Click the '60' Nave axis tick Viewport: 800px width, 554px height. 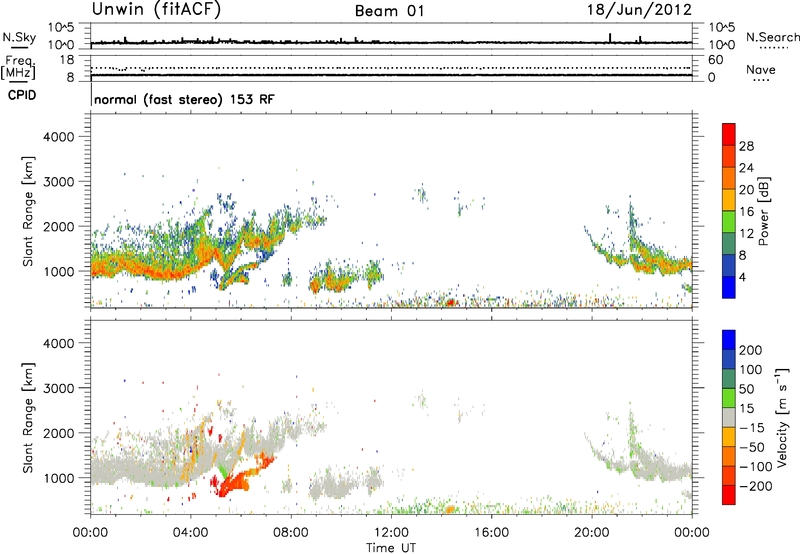click(715, 60)
